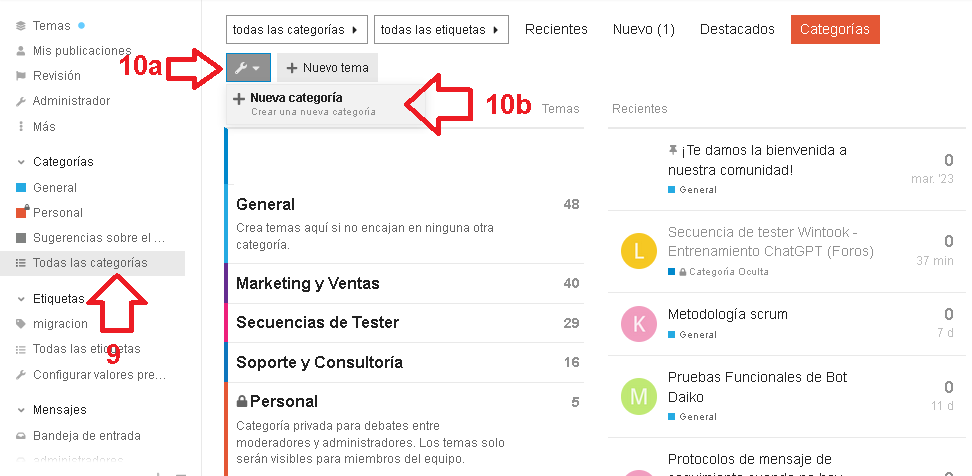Screen dimensions: 972x476
Task: Open 'Secuencia de tester Wintook' topic
Action: (x=771, y=242)
